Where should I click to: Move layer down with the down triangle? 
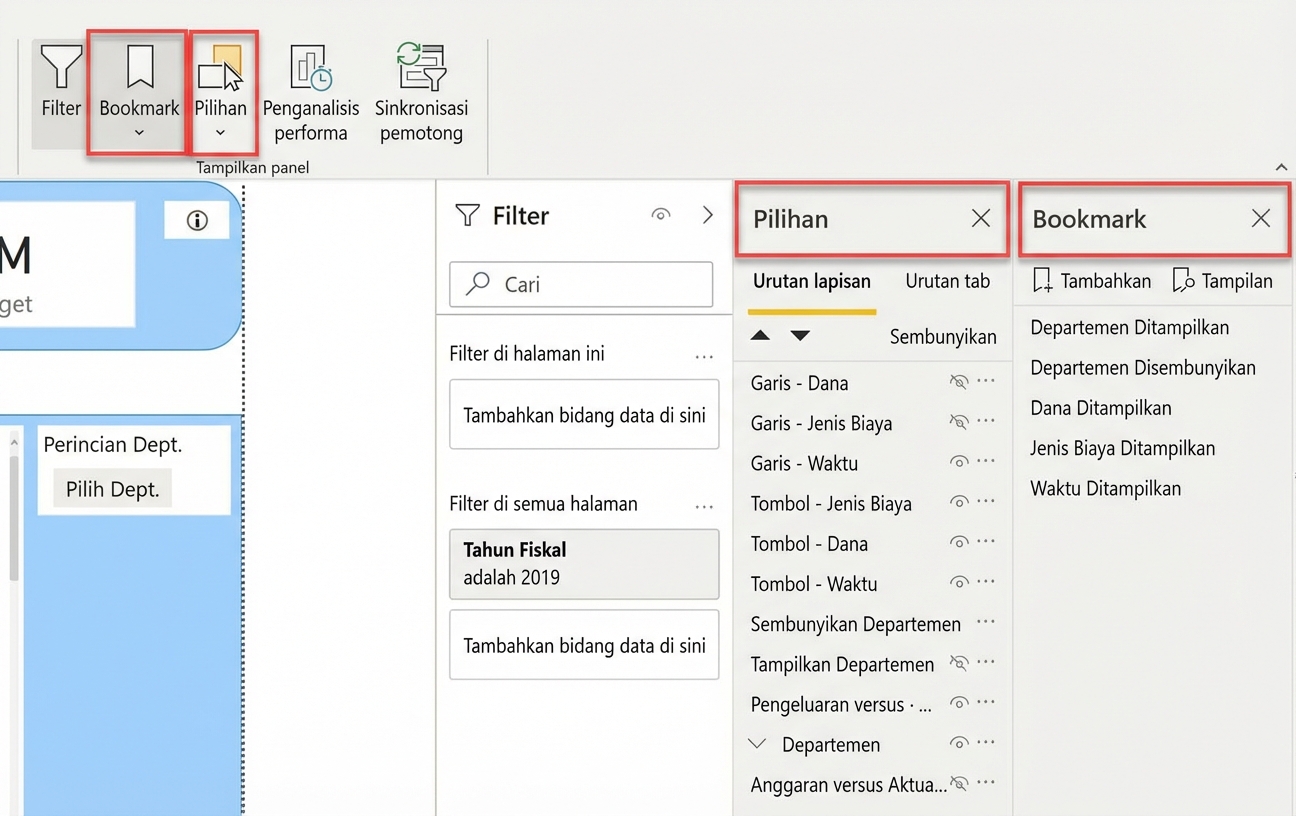pos(800,336)
